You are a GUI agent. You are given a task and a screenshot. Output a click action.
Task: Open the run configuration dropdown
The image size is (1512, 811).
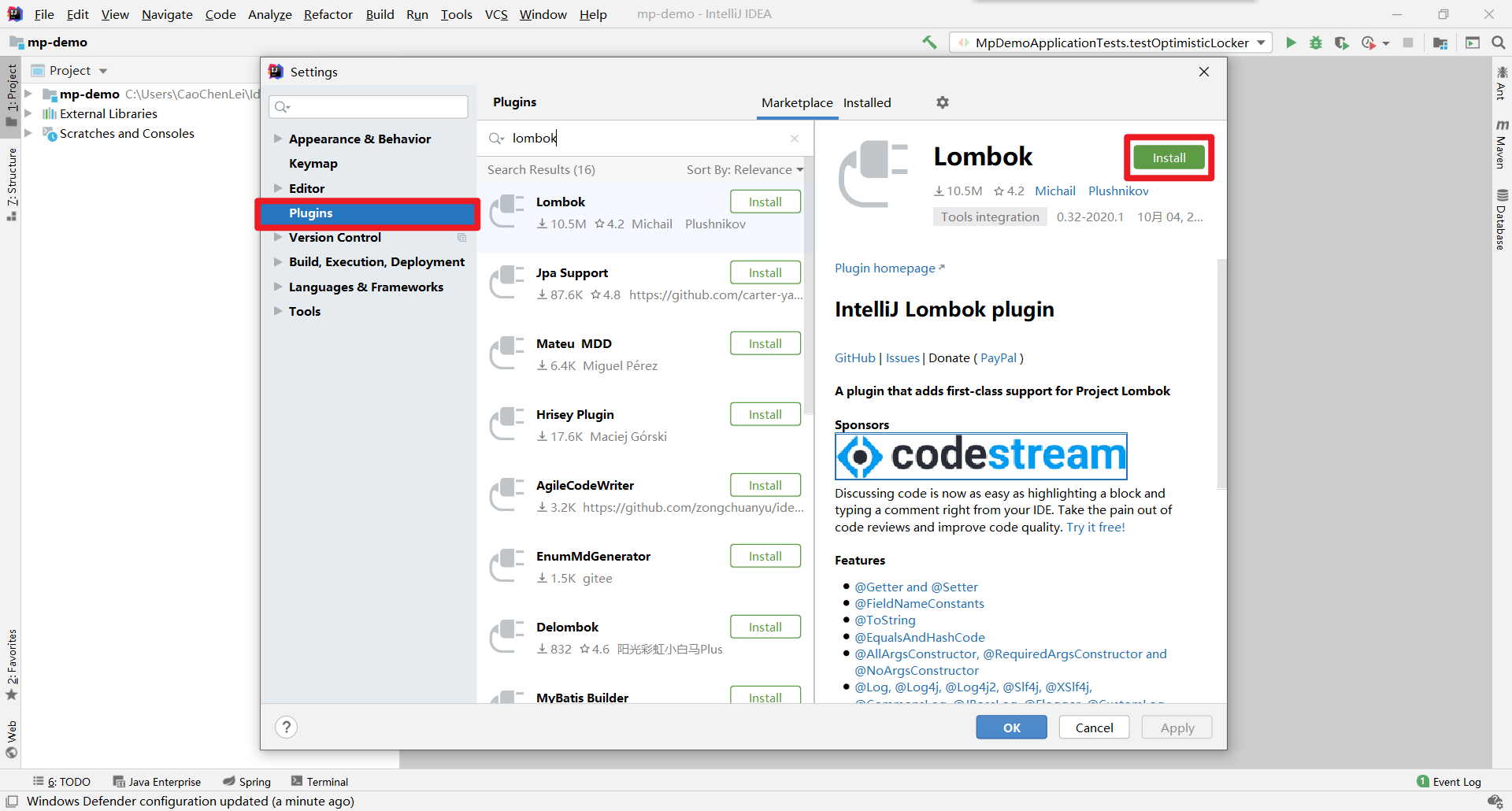1111,43
